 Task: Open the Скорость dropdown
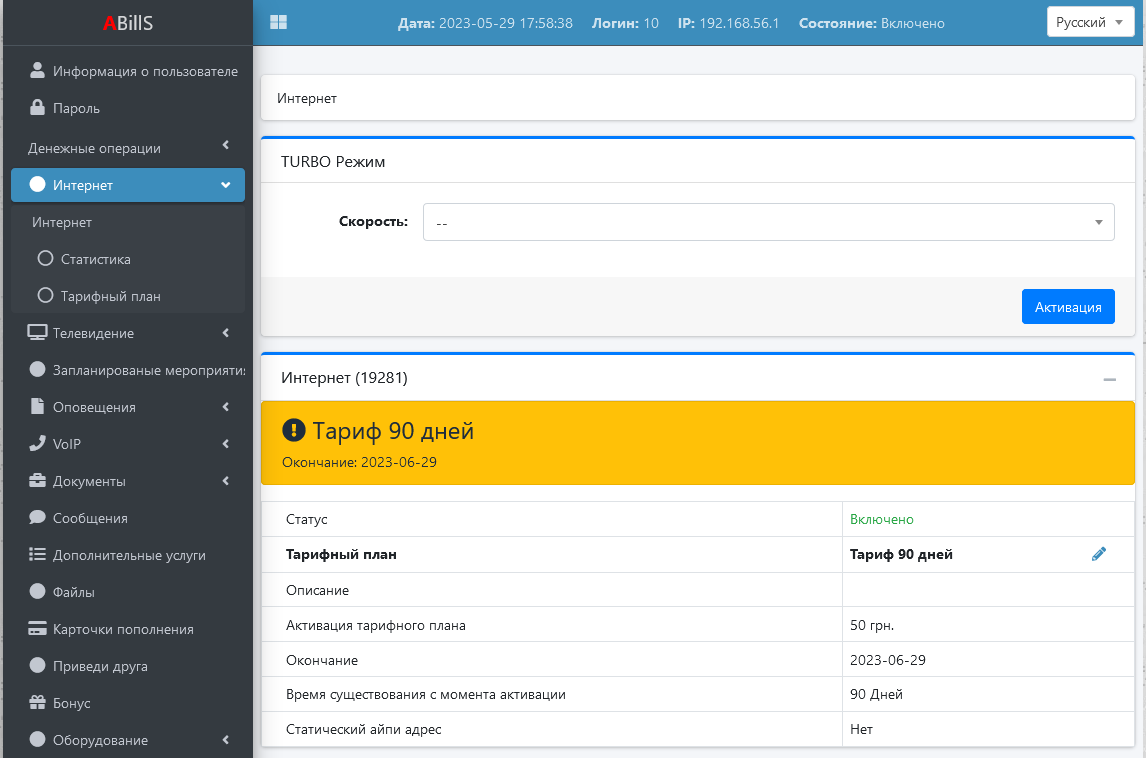(768, 222)
